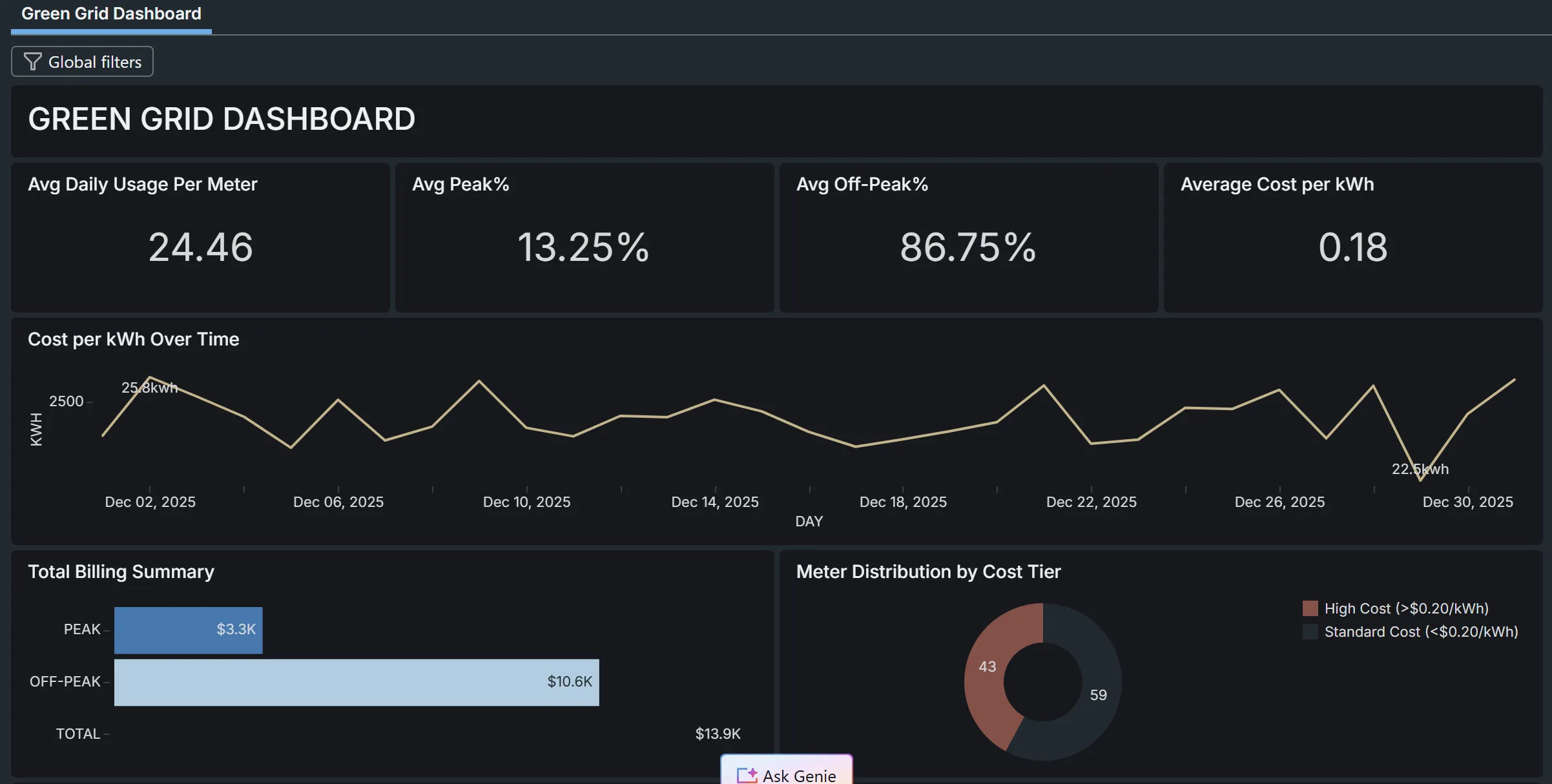
Task: Click the PEAK bar showing $3.3K
Action: (x=189, y=630)
